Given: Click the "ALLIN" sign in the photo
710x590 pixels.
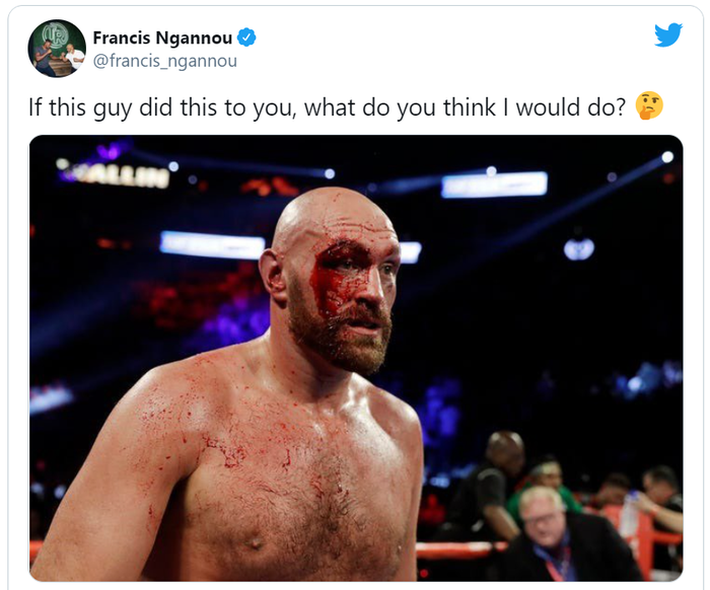Looking at the screenshot, I should tap(124, 175).
